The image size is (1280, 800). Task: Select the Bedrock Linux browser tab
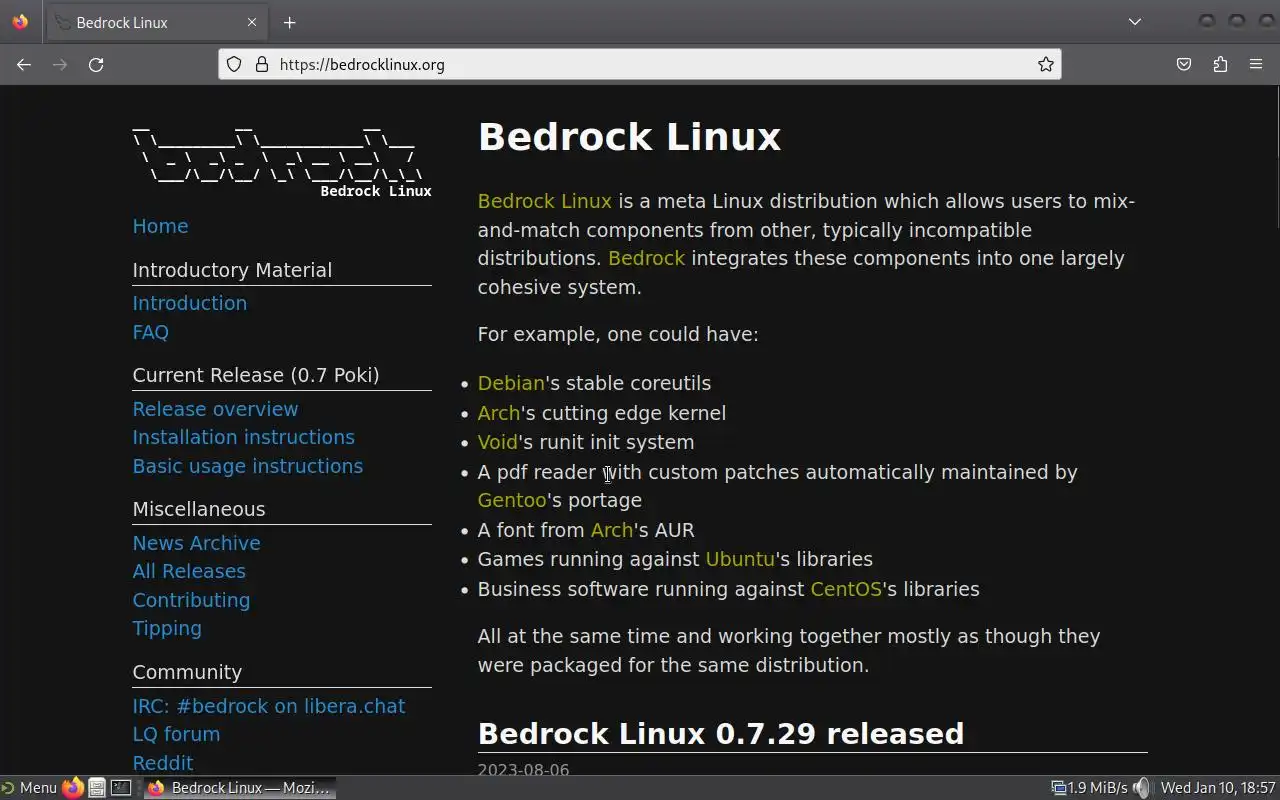tap(157, 22)
